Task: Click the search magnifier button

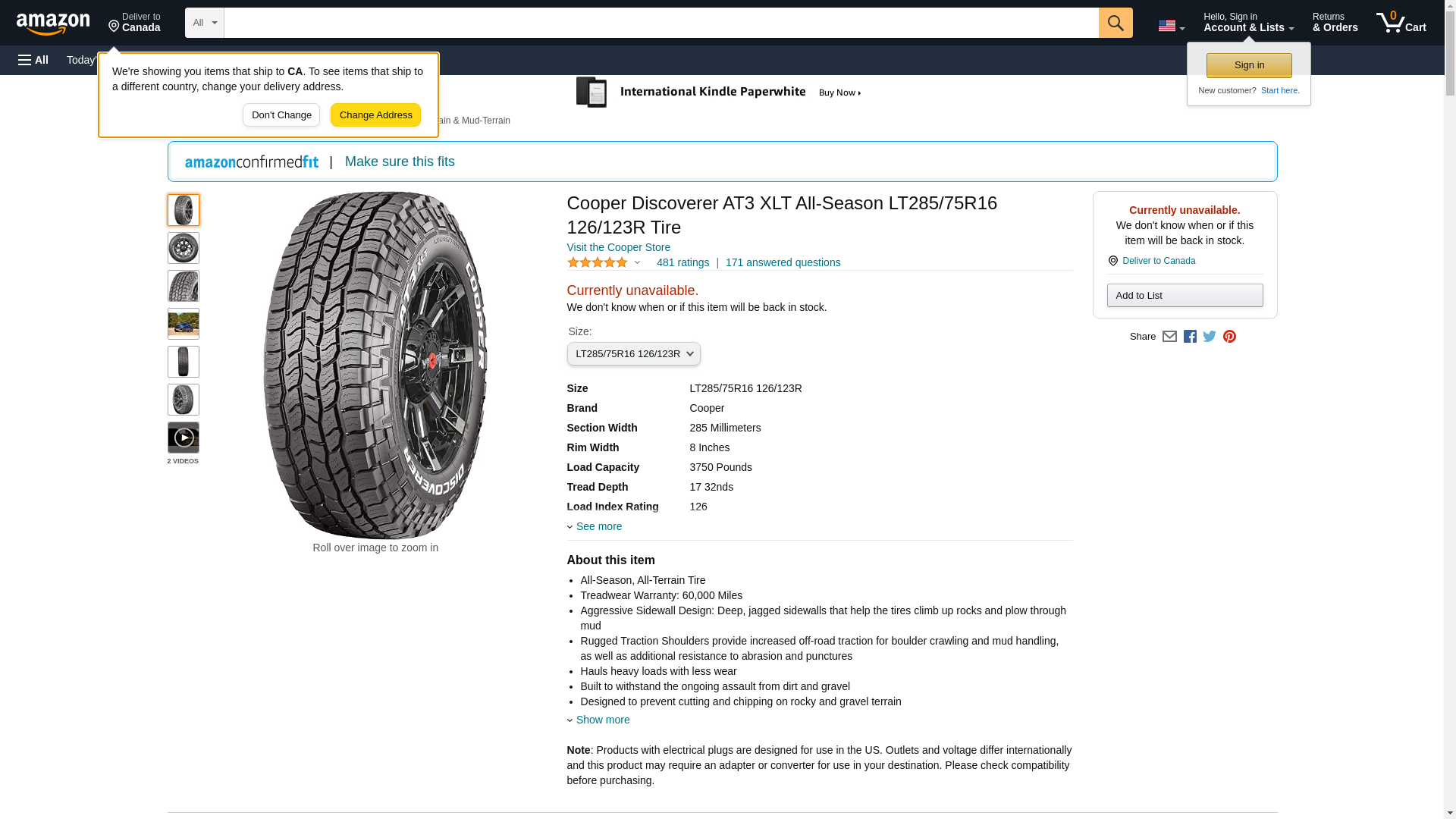Action: pos(1115,23)
